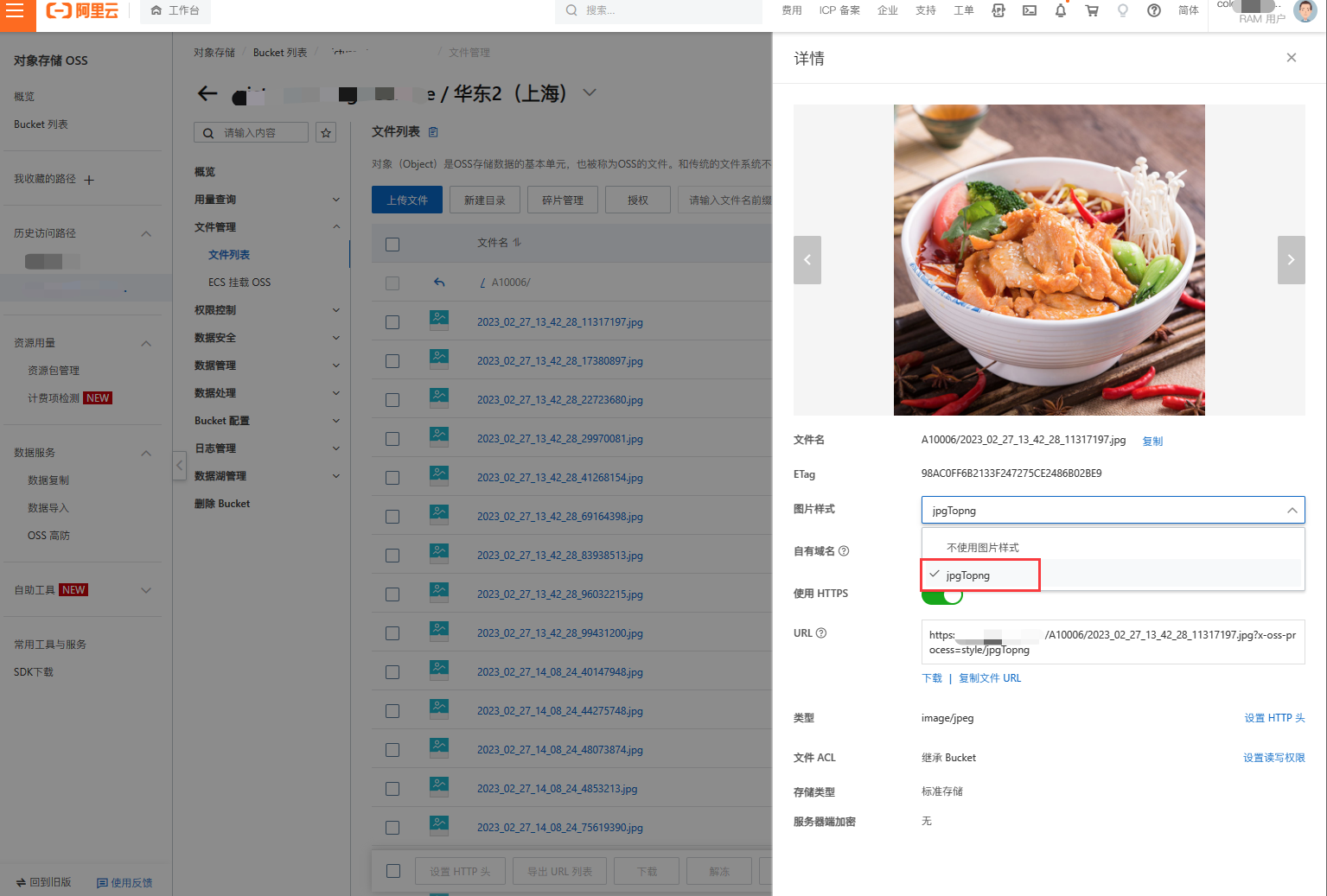Check the box for 2023_02_27_13_42_28_17380897.jpg
This screenshot has height=896, width=1327.
[x=392, y=361]
